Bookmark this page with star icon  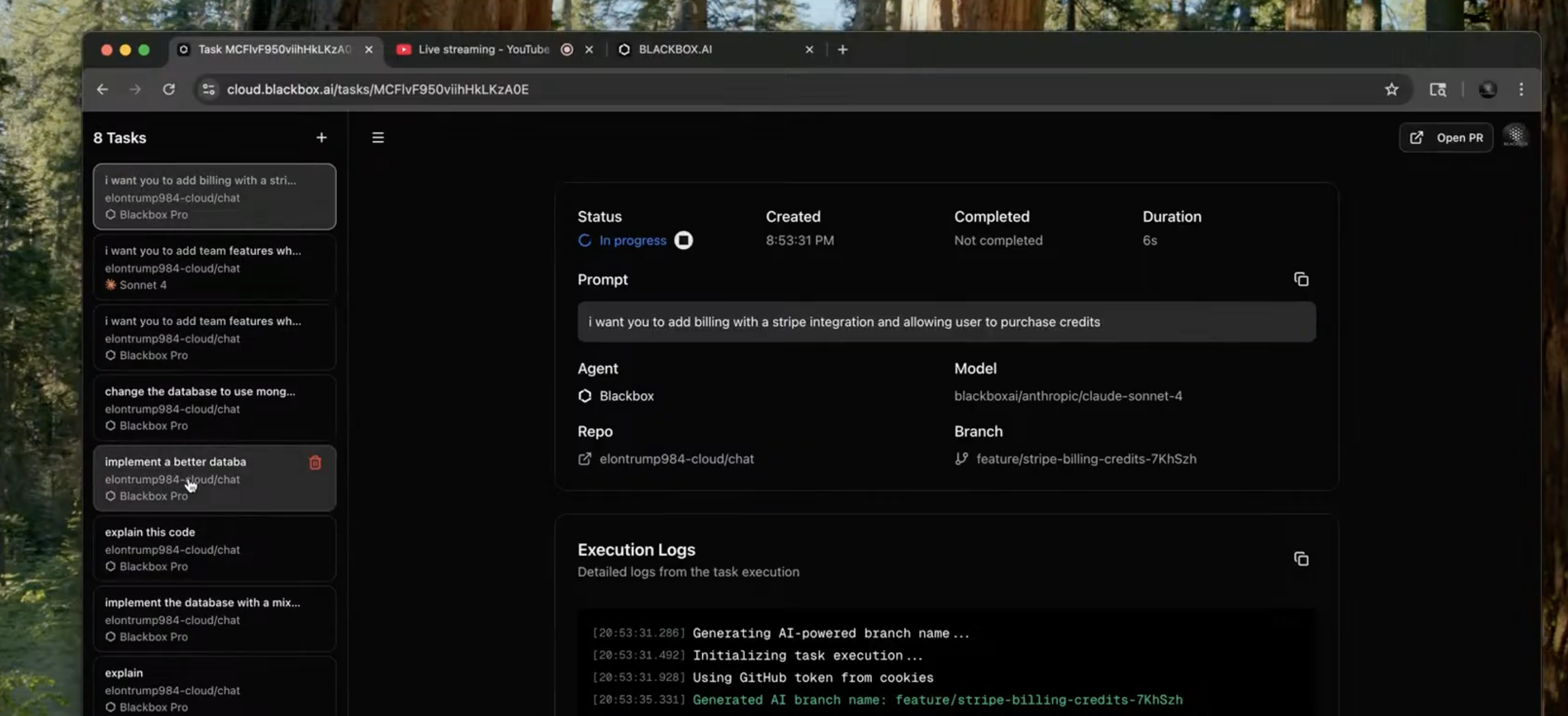pos(1391,90)
